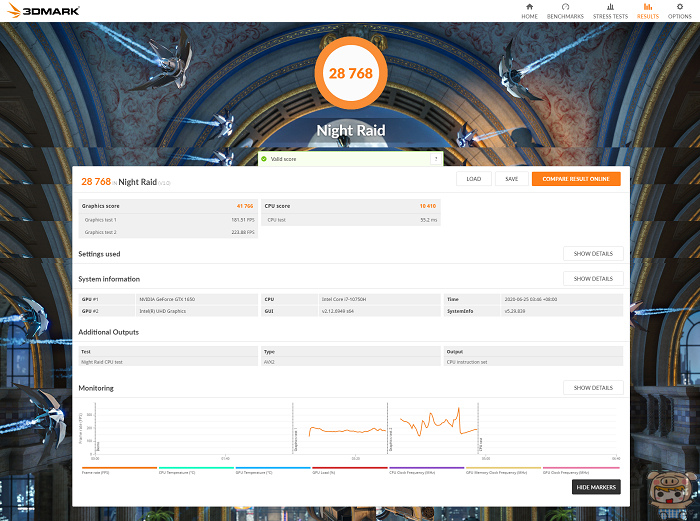The image size is (700, 521).
Task: Open the Home tab
Action: pyautogui.click(x=529, y=11)
